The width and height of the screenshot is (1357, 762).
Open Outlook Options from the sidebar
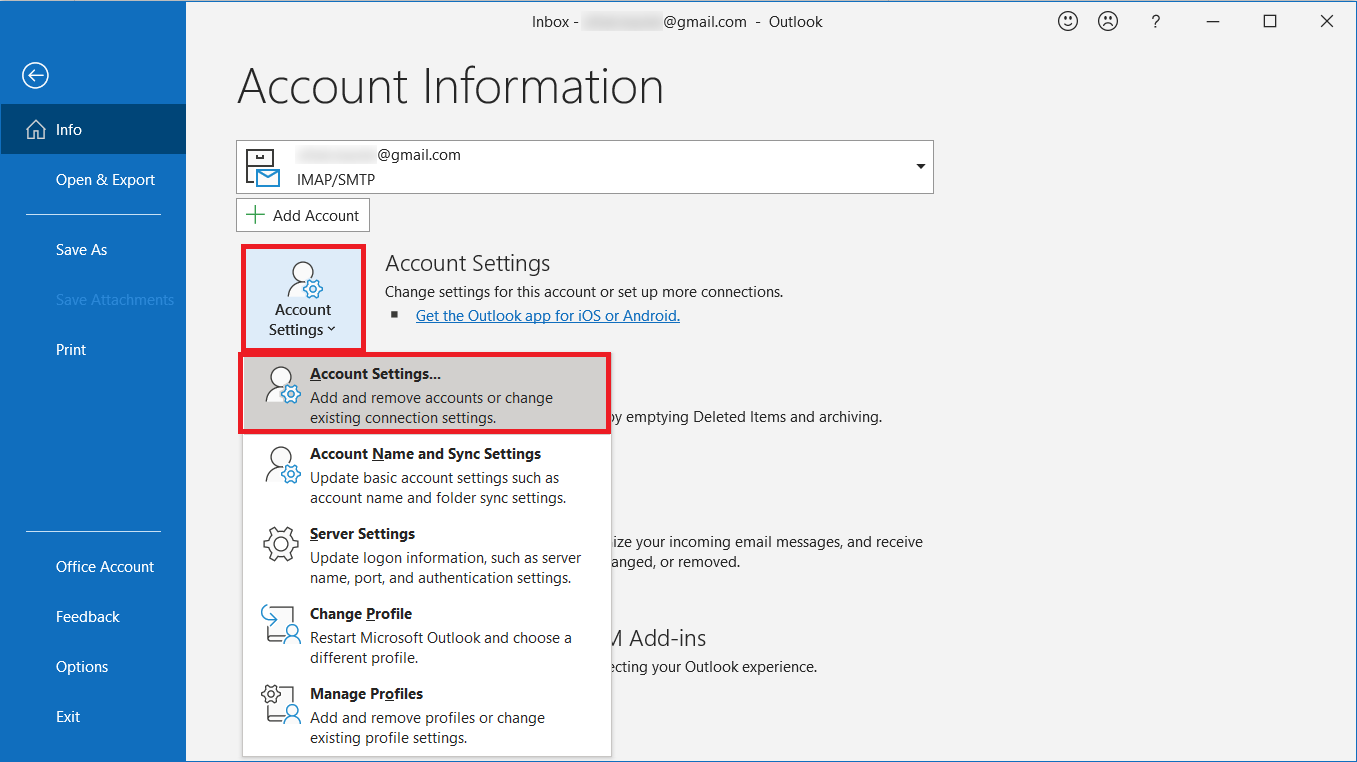93,667
